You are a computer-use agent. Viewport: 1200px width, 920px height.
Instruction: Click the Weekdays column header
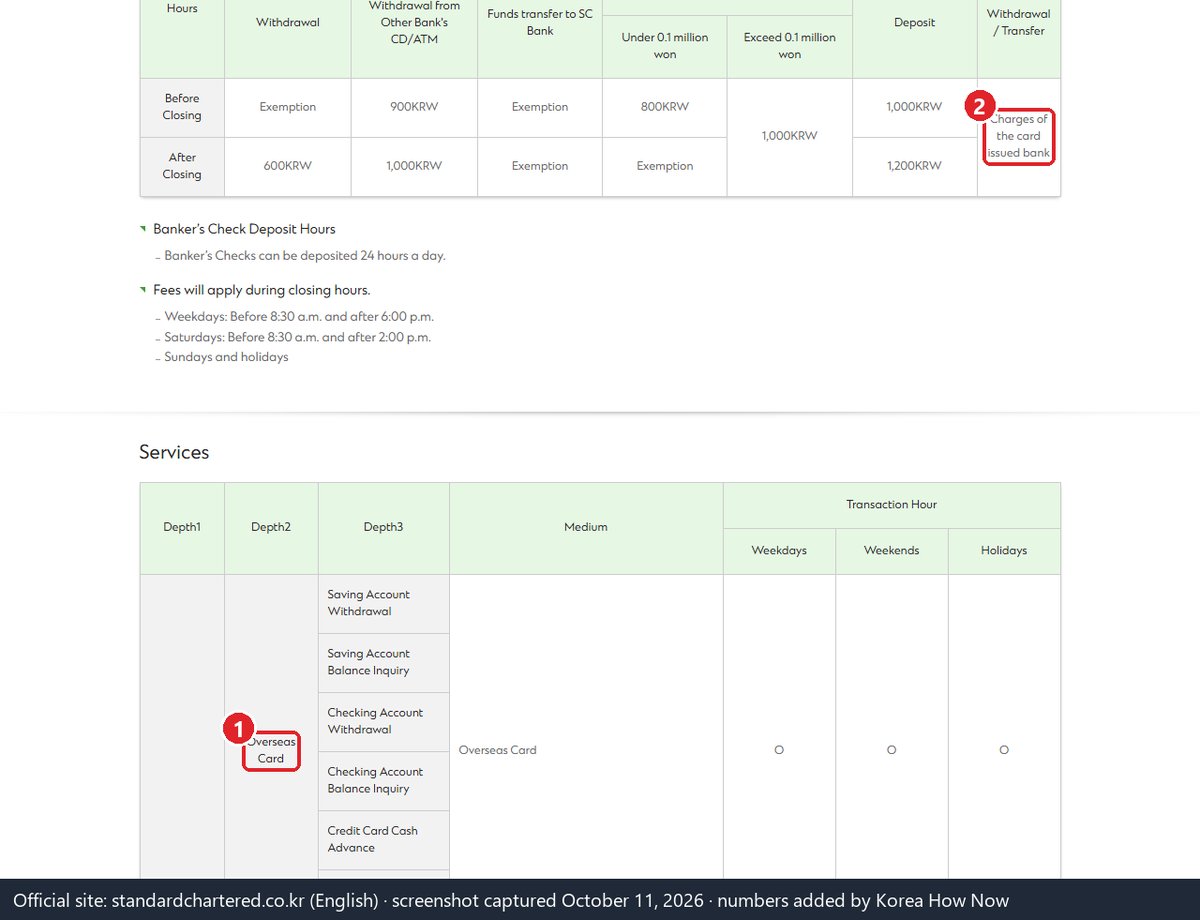point(779,551)
